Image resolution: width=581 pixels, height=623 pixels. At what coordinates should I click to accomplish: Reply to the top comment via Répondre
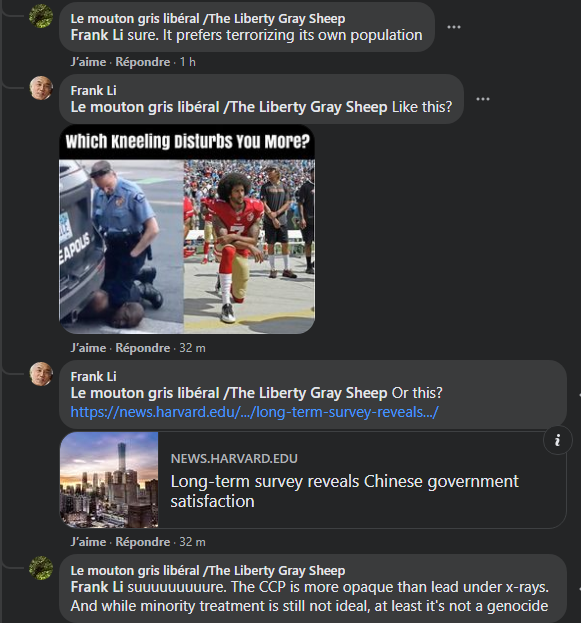coord(143,62)
